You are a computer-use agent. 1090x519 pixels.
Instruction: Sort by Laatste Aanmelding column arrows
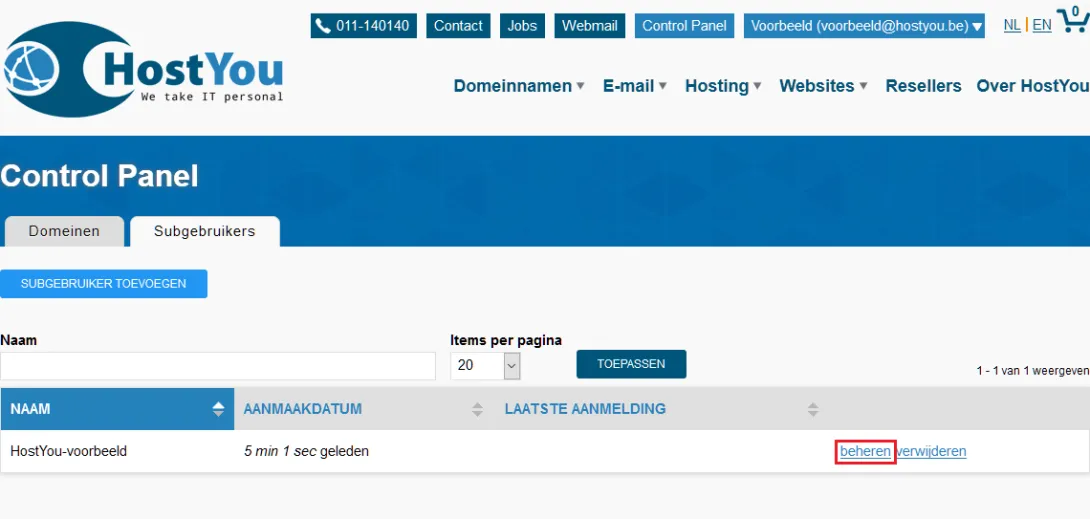click(813, 409)
